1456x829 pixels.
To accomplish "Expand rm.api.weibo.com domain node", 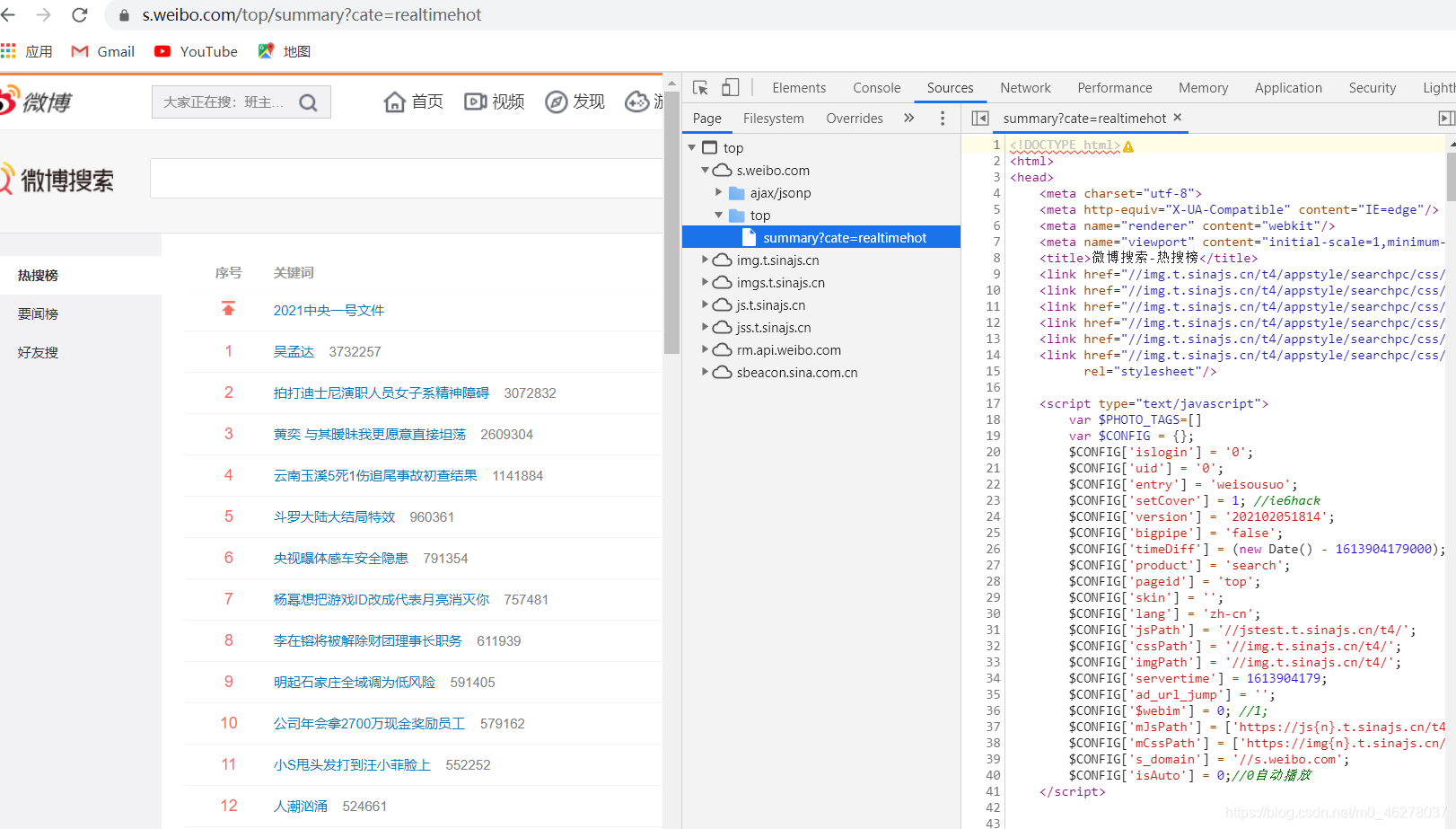I will (706, 349).
